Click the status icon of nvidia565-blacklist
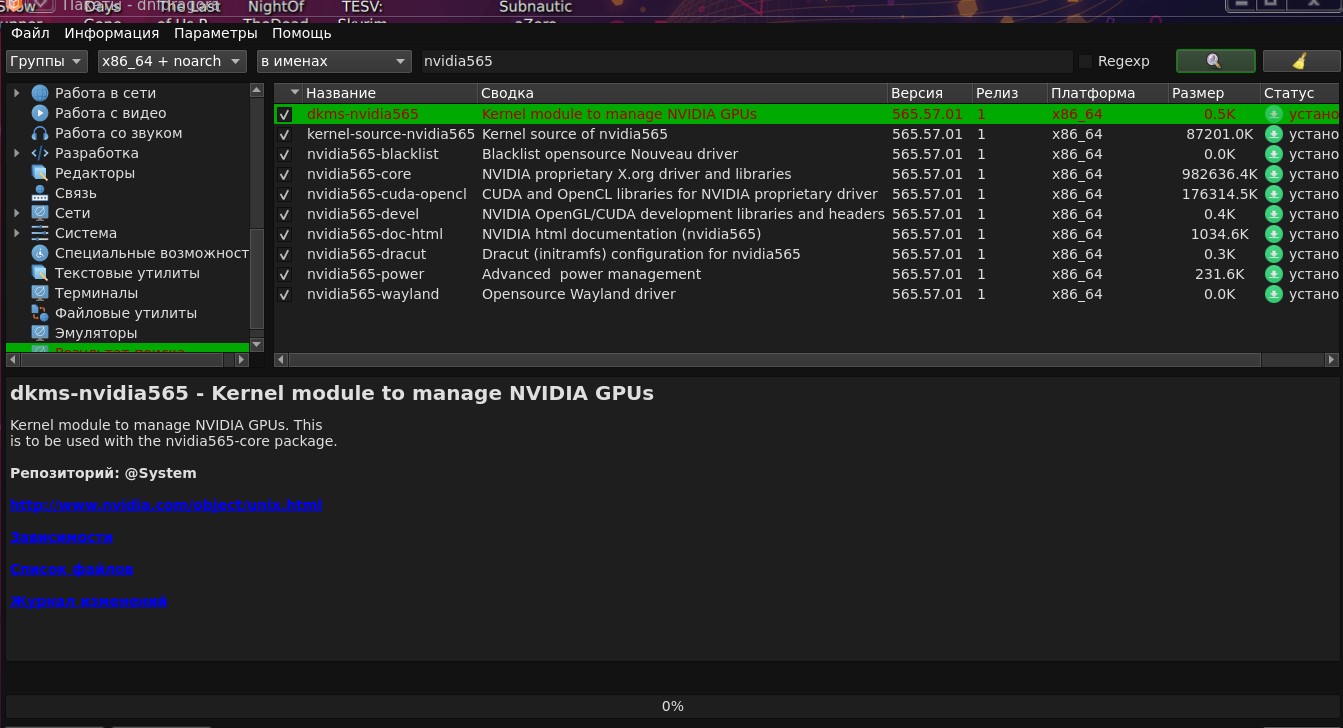Screen dimensions: 1343x728 [x=1274, y=154]
